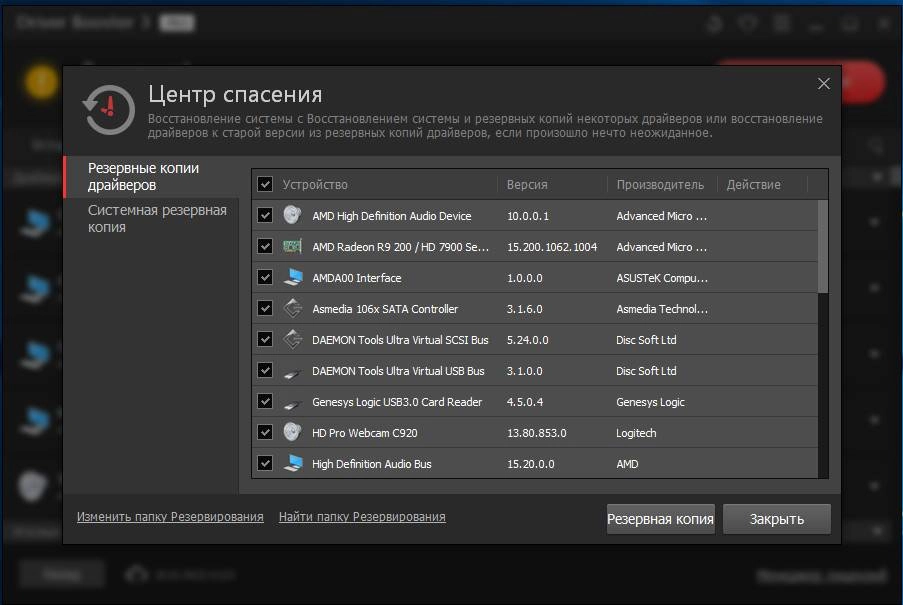Select version 1.0.0.0 of AMDA00 Interface
The height and width of the screenshot is (605, 903).
[x=525, y=278]
